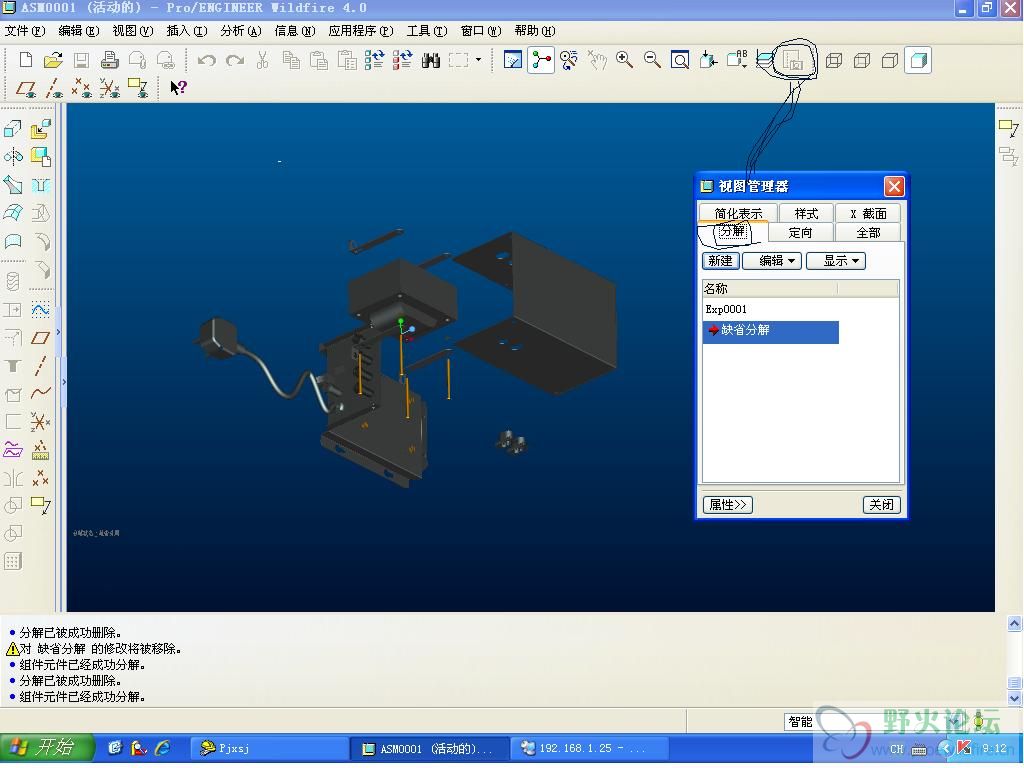Viewport: 1024px width, 768px height.
Task: Click the Reorient view icon
Action: click(708, 61)
